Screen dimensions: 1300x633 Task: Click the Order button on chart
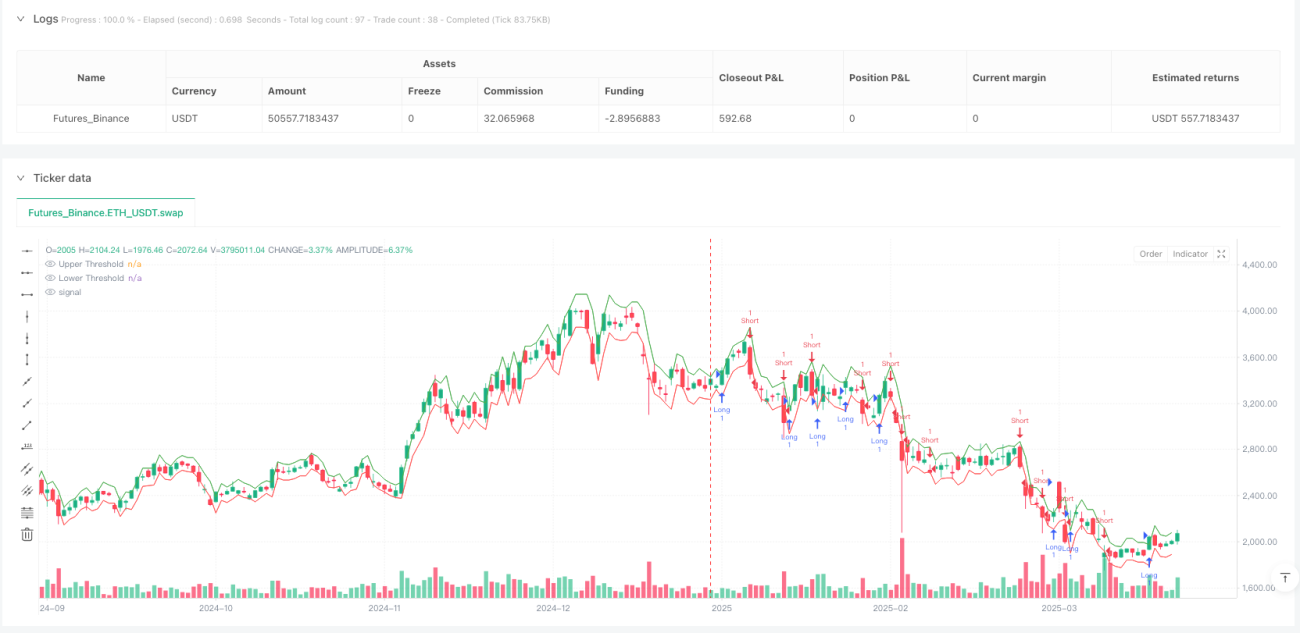coord(1151,254)
